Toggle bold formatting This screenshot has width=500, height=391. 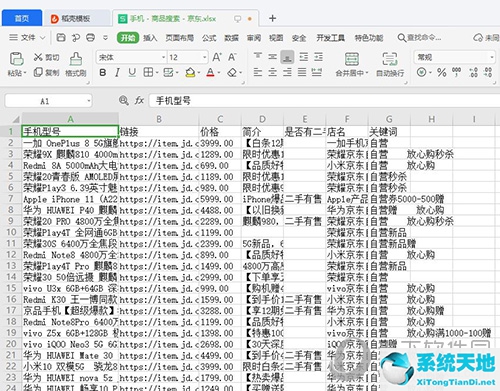coord(103,72)
